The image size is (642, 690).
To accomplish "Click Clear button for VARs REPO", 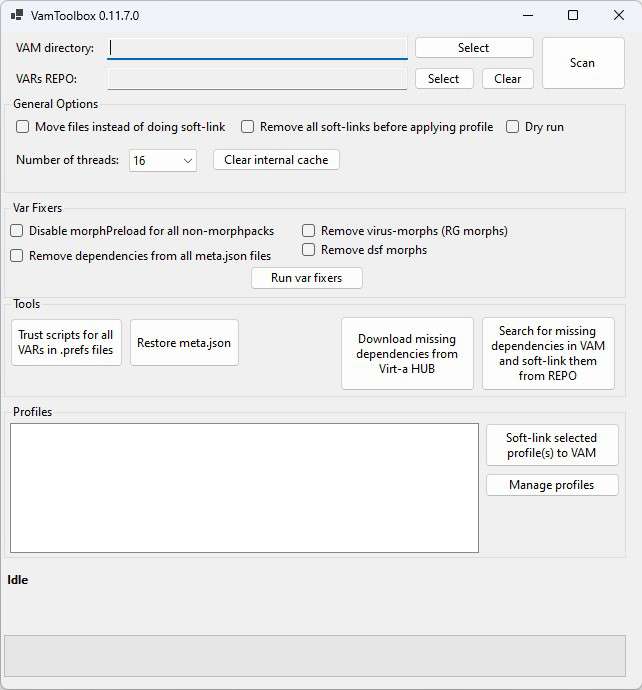I will [507, 79].
